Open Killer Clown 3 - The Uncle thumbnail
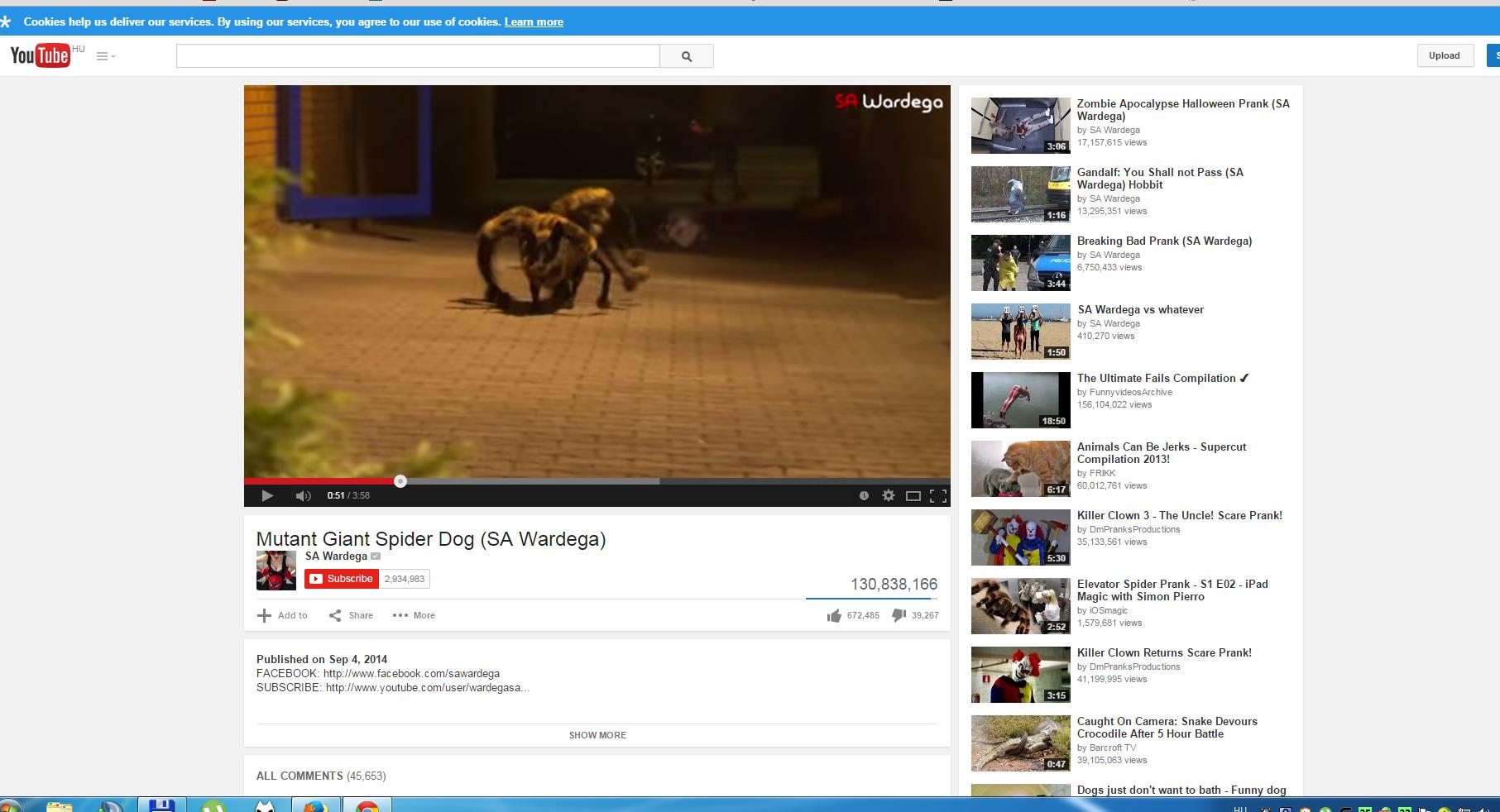 (1021, 537)
